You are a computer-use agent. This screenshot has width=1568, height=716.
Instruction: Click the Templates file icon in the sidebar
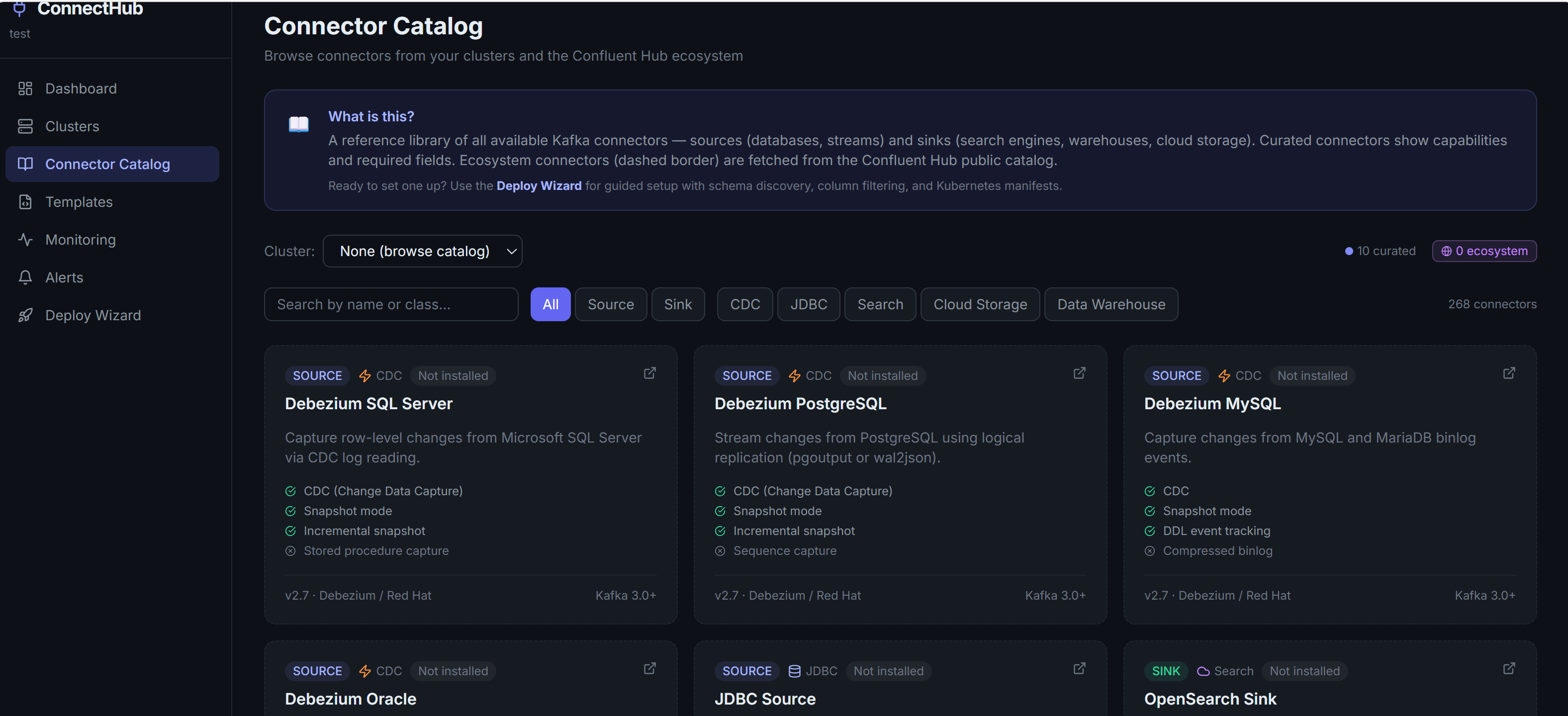[25, 201]
